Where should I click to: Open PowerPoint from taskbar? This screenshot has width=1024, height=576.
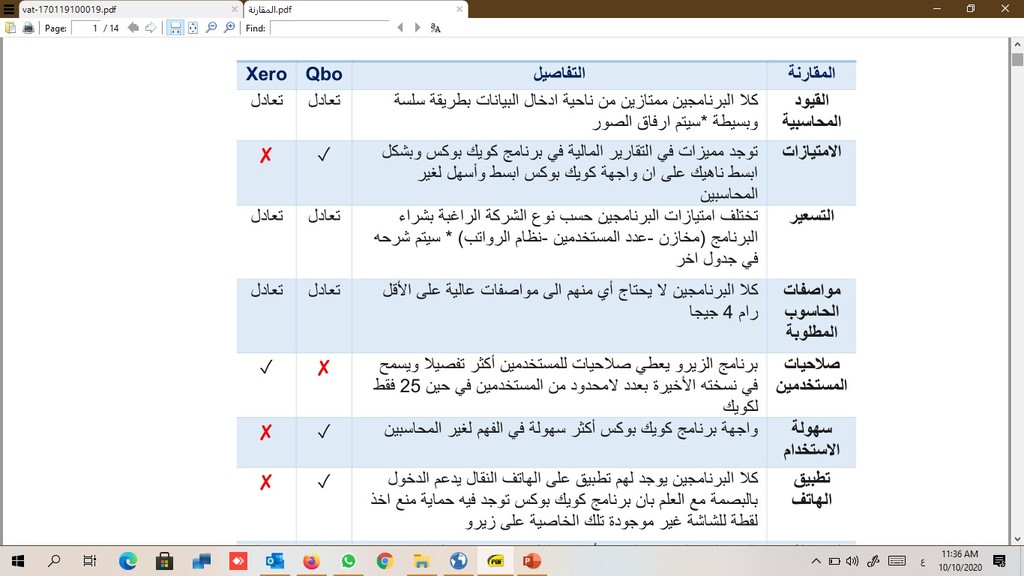pyautogui.click(x=532, y=561)
